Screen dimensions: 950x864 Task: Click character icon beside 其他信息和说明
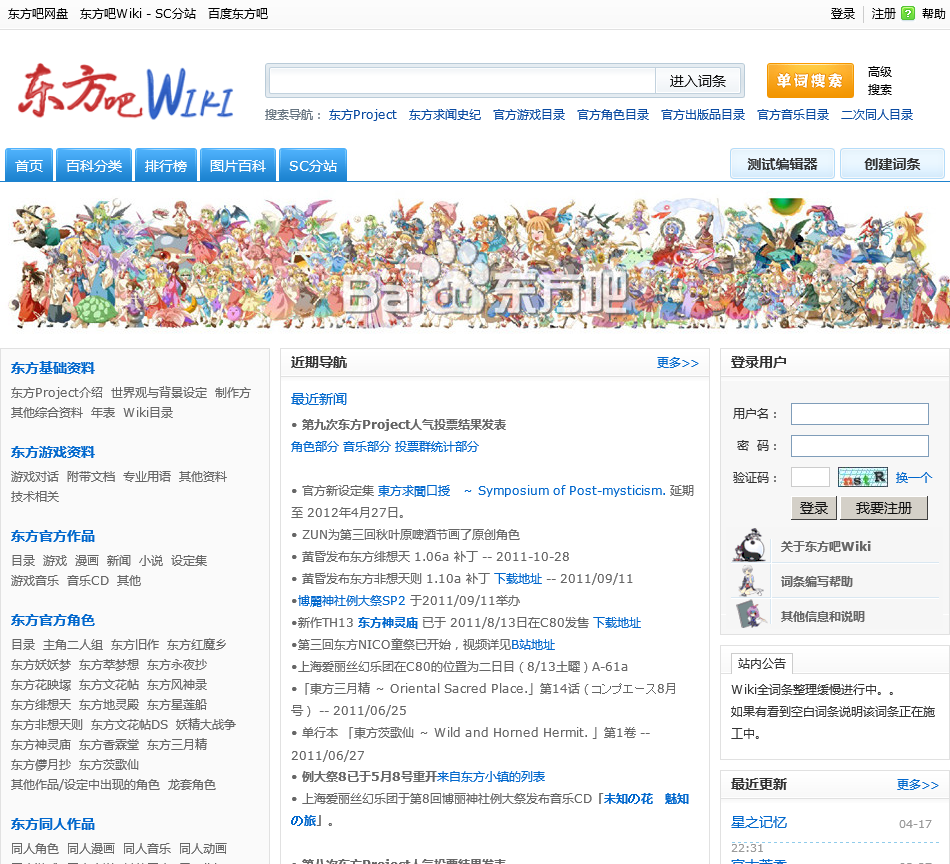[750, 615]
